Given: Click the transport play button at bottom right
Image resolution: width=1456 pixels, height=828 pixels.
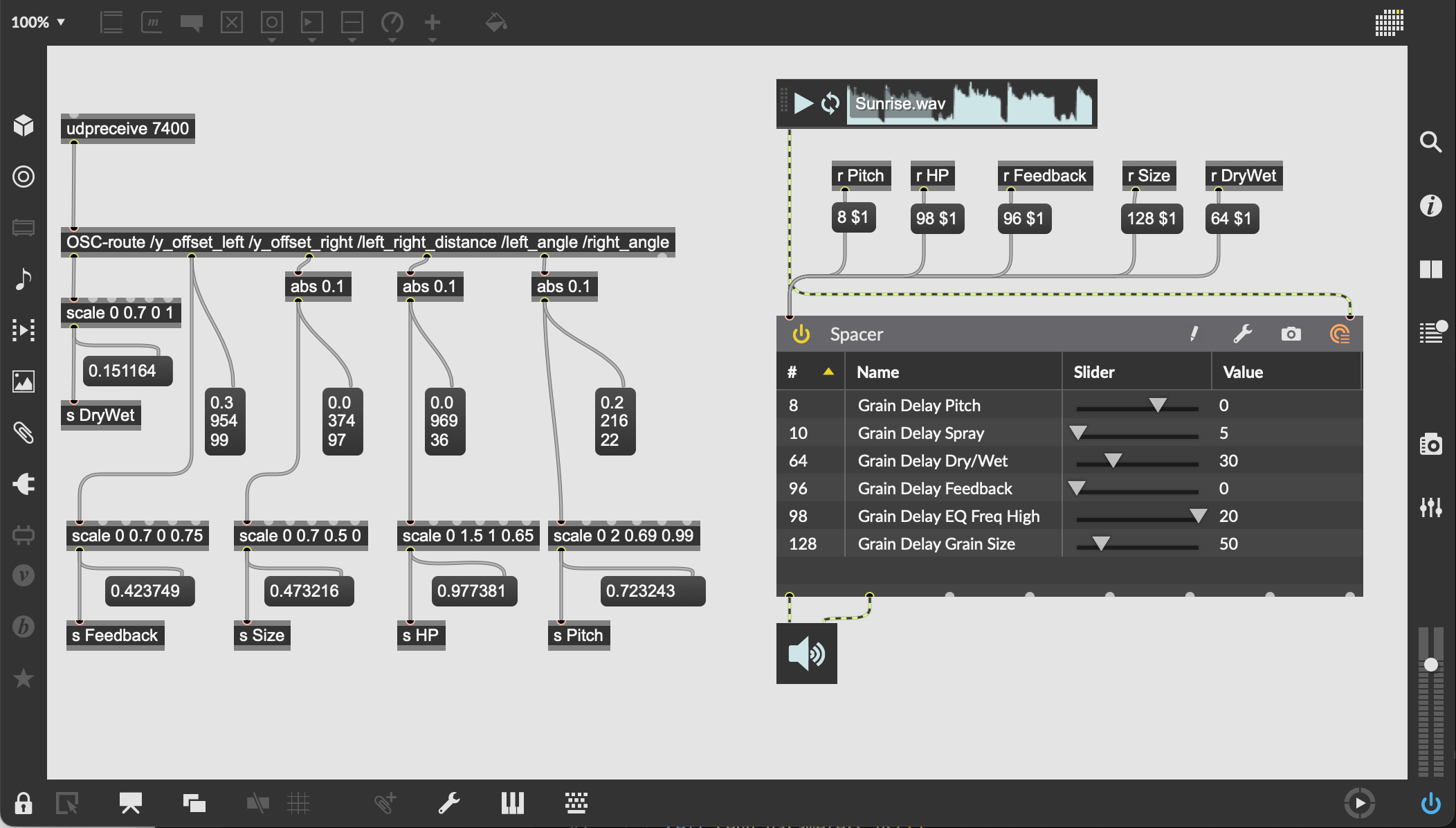Looking at the screenshot, I should [x=1360, y=803].
